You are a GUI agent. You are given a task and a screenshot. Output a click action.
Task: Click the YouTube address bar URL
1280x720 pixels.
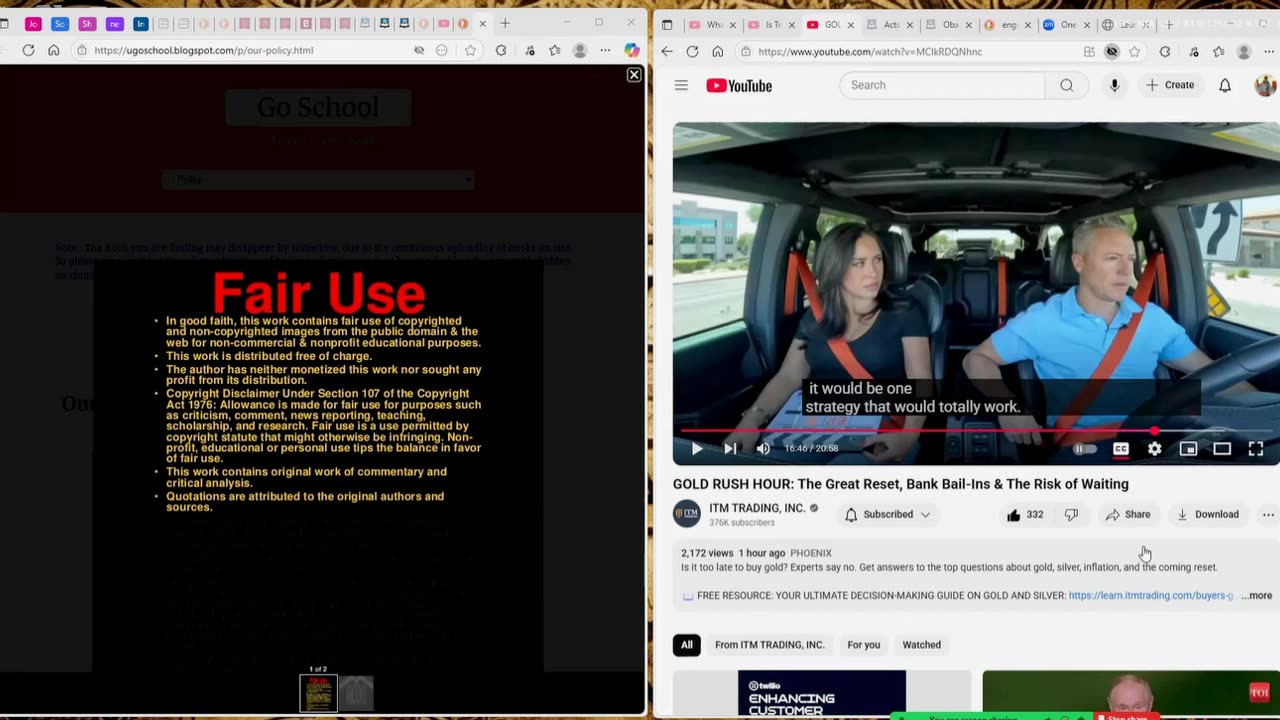pyautogui.click(x=870, y=51)
